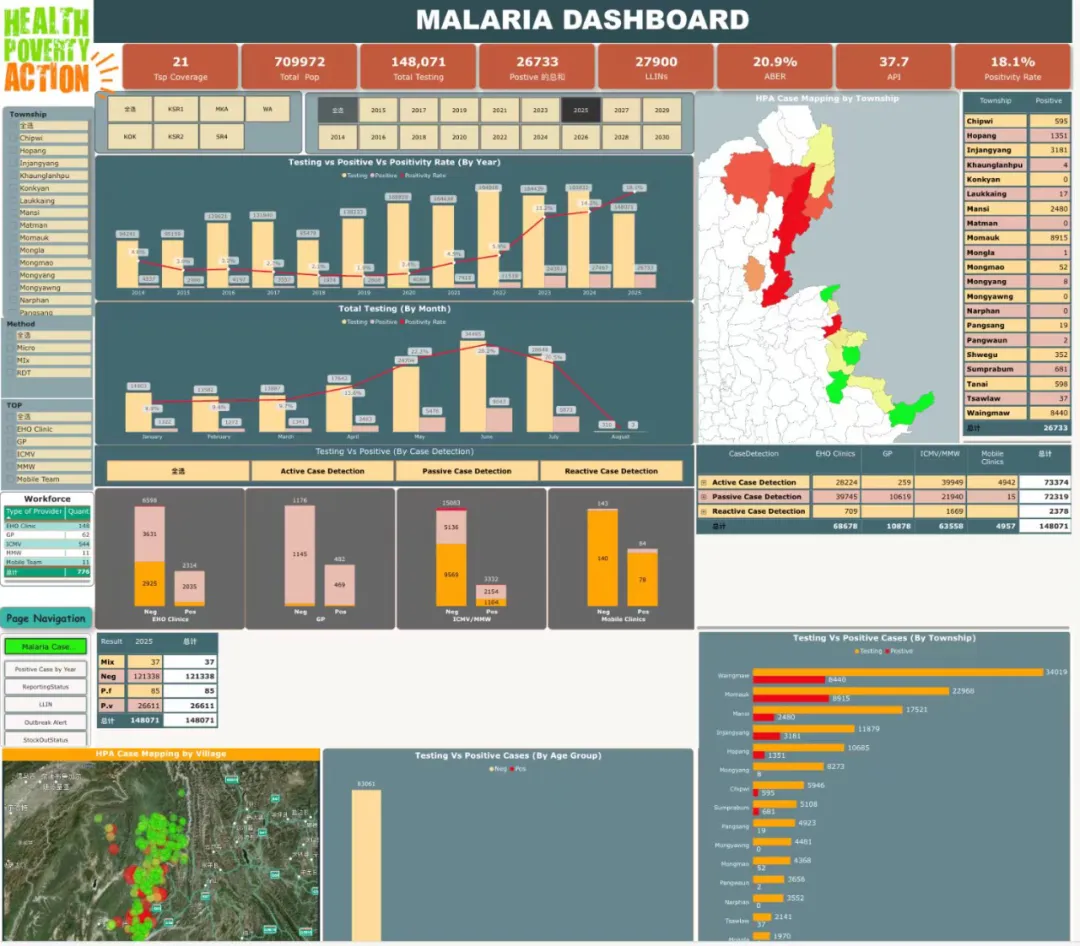Click the June testing bar in monthly chart

coord(473,385)
